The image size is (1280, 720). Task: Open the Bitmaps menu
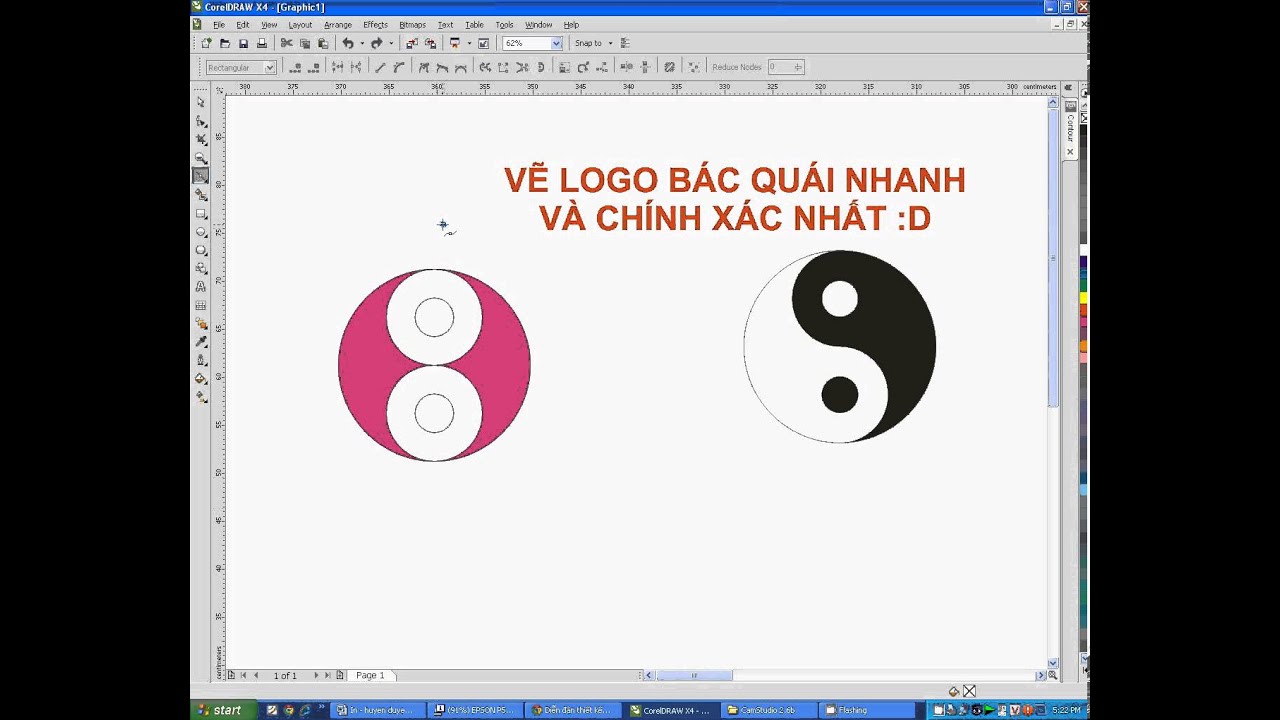coord(412,24)
